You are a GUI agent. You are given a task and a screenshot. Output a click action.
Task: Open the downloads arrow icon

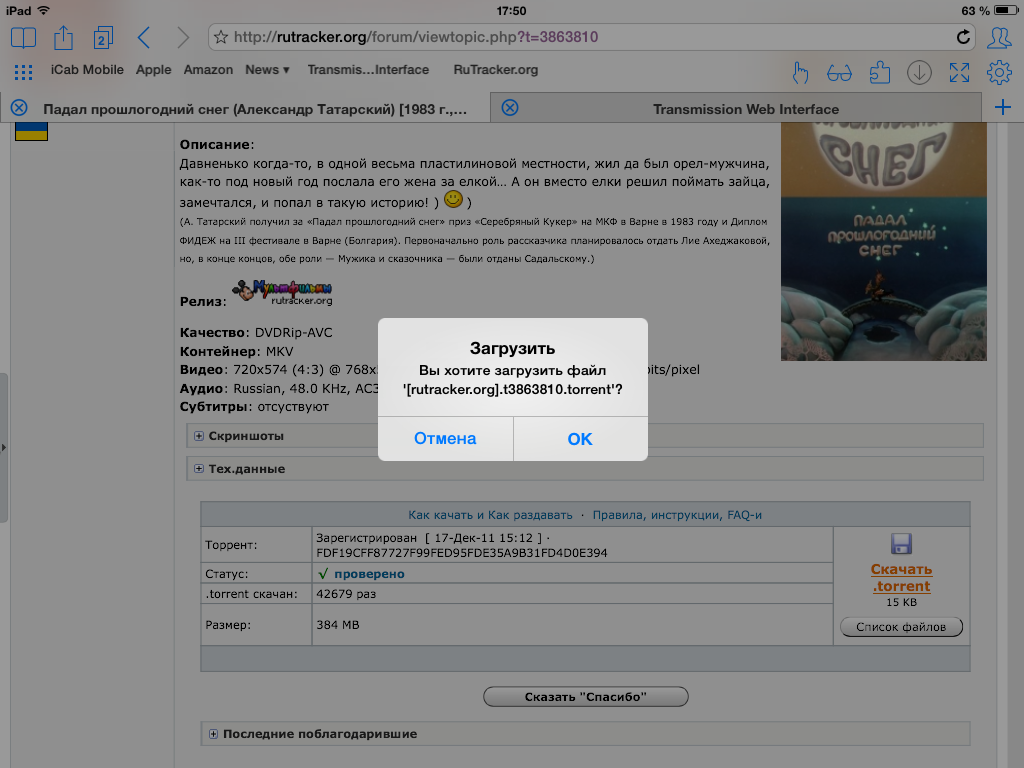coord(919,72)
